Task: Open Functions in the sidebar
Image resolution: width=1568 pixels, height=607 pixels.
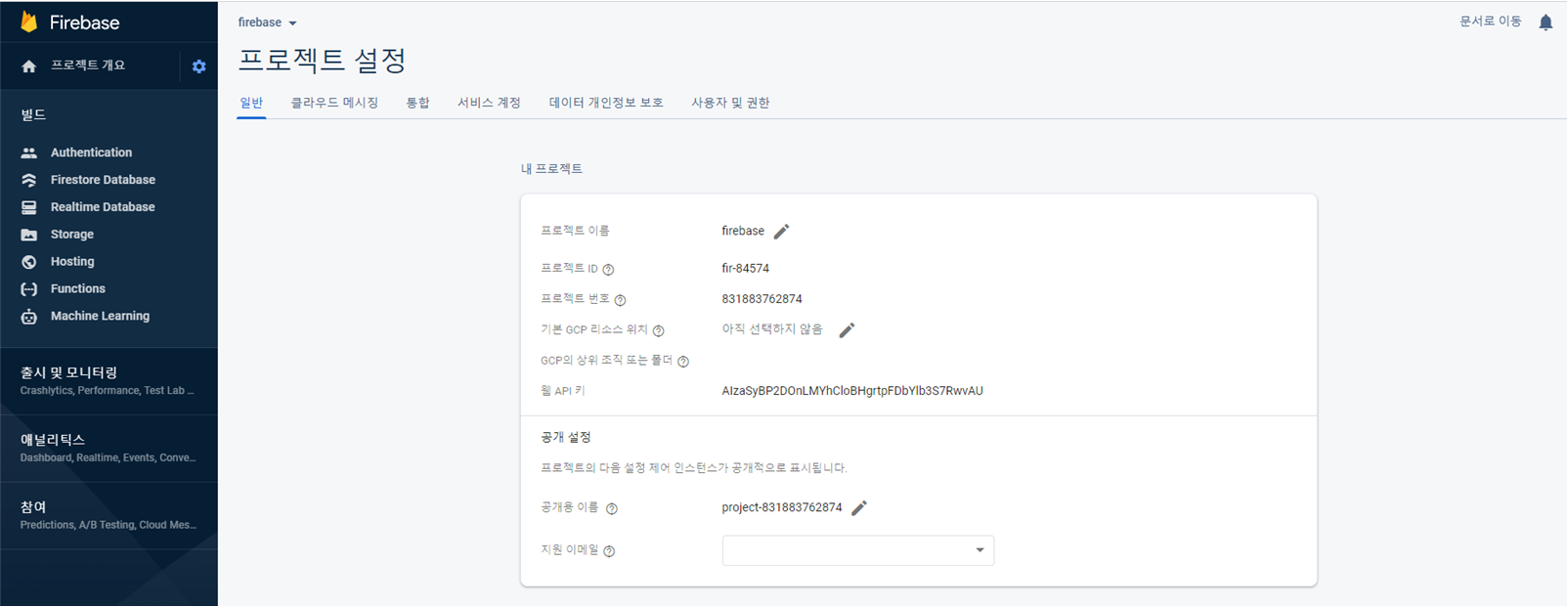Action: (78, 289)
